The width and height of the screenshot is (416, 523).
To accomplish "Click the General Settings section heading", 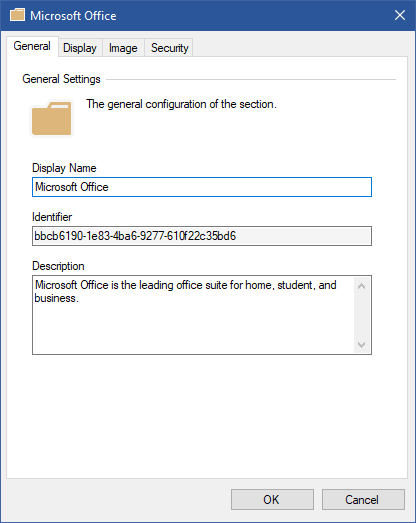I will [61, 79].
